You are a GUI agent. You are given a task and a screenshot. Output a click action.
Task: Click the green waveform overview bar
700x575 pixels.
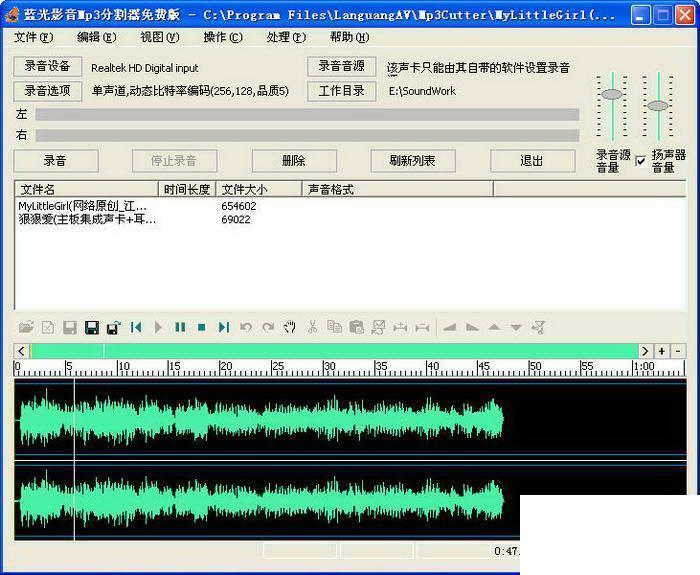coord(333,351)
